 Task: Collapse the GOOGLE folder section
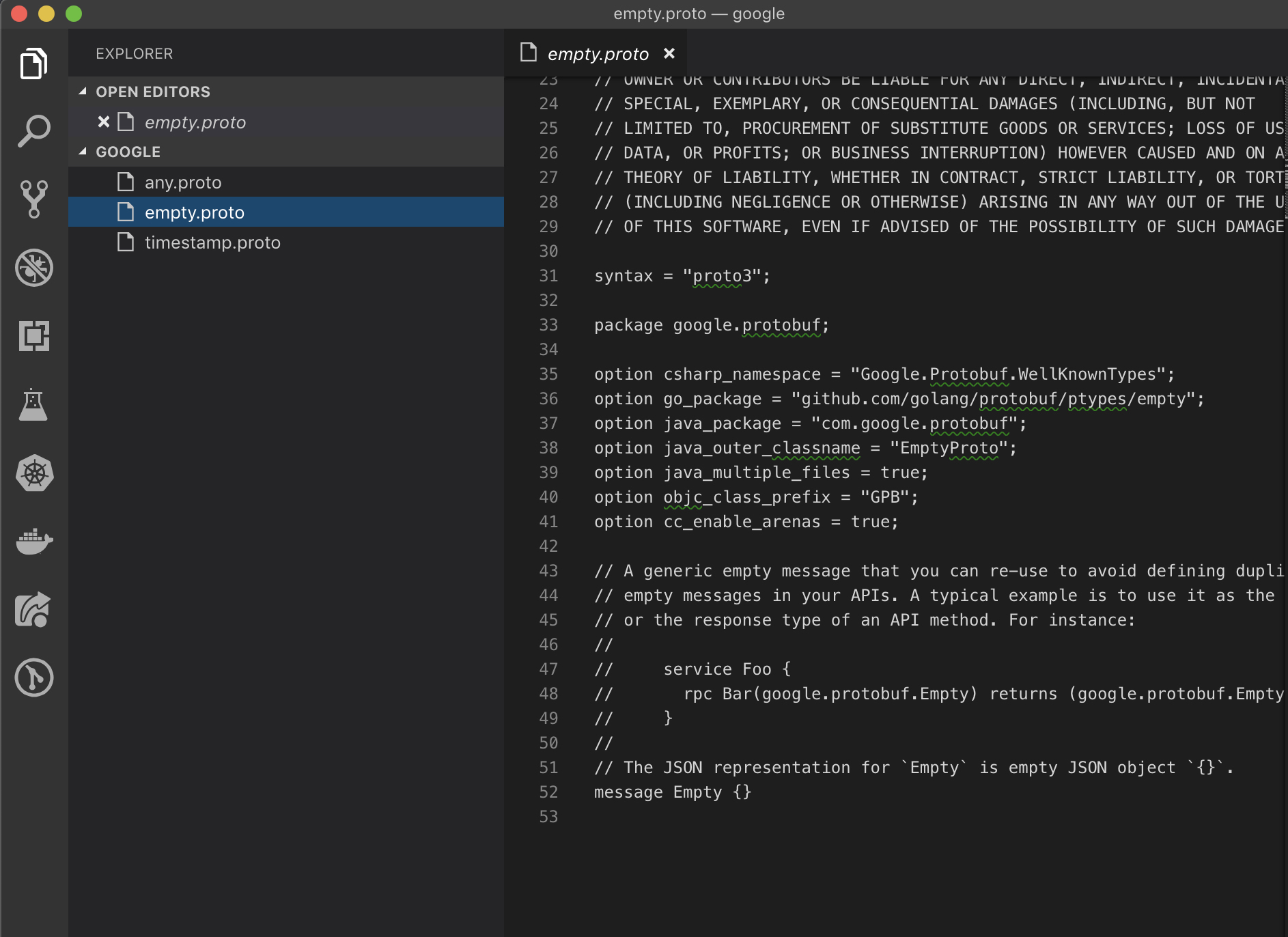tap(83, 152)
